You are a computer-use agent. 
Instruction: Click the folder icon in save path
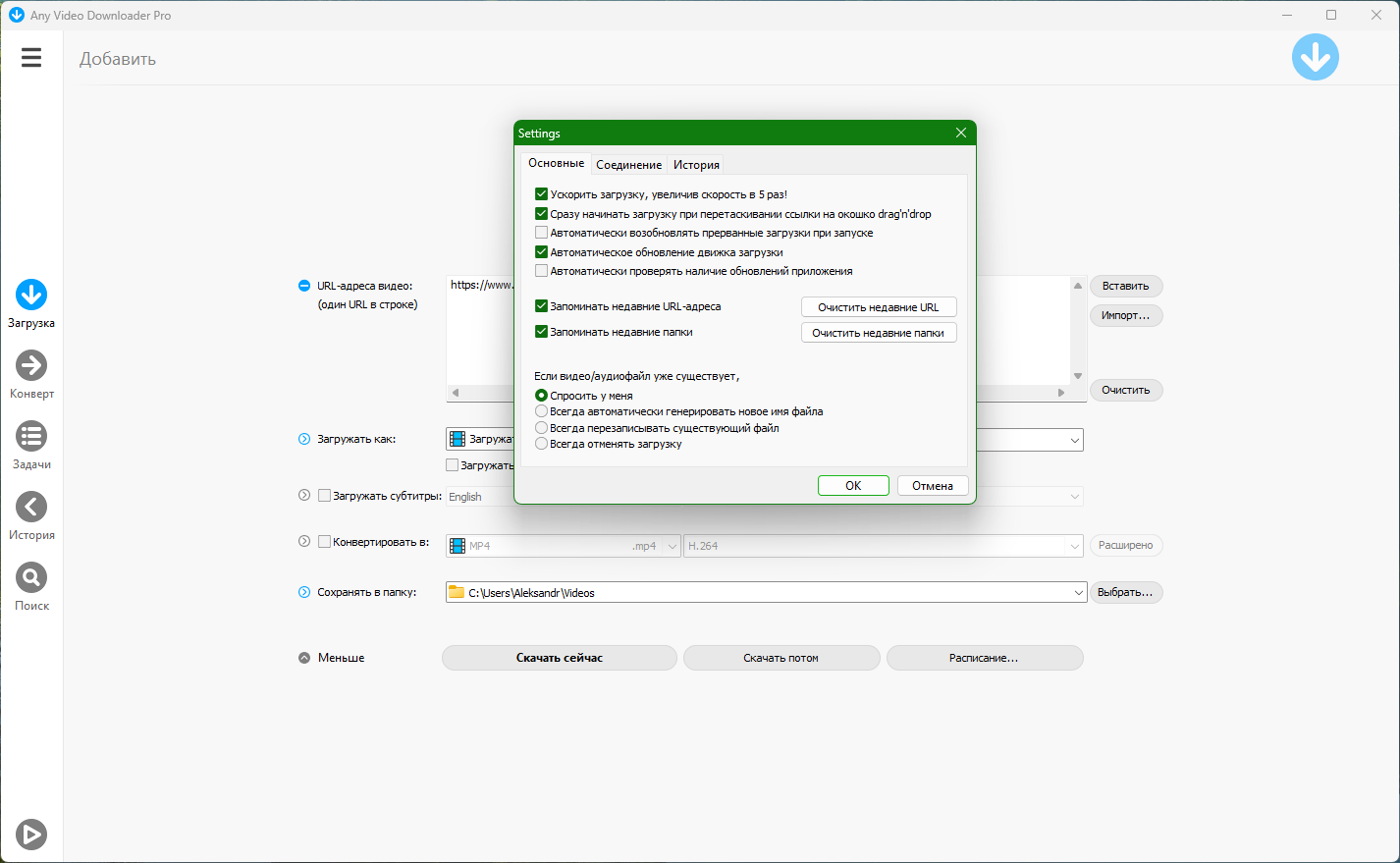coord(457,592)
